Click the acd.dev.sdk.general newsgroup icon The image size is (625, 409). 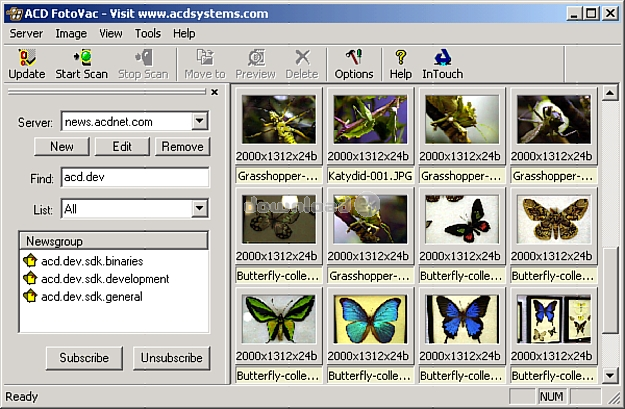[x=30, y=296]
